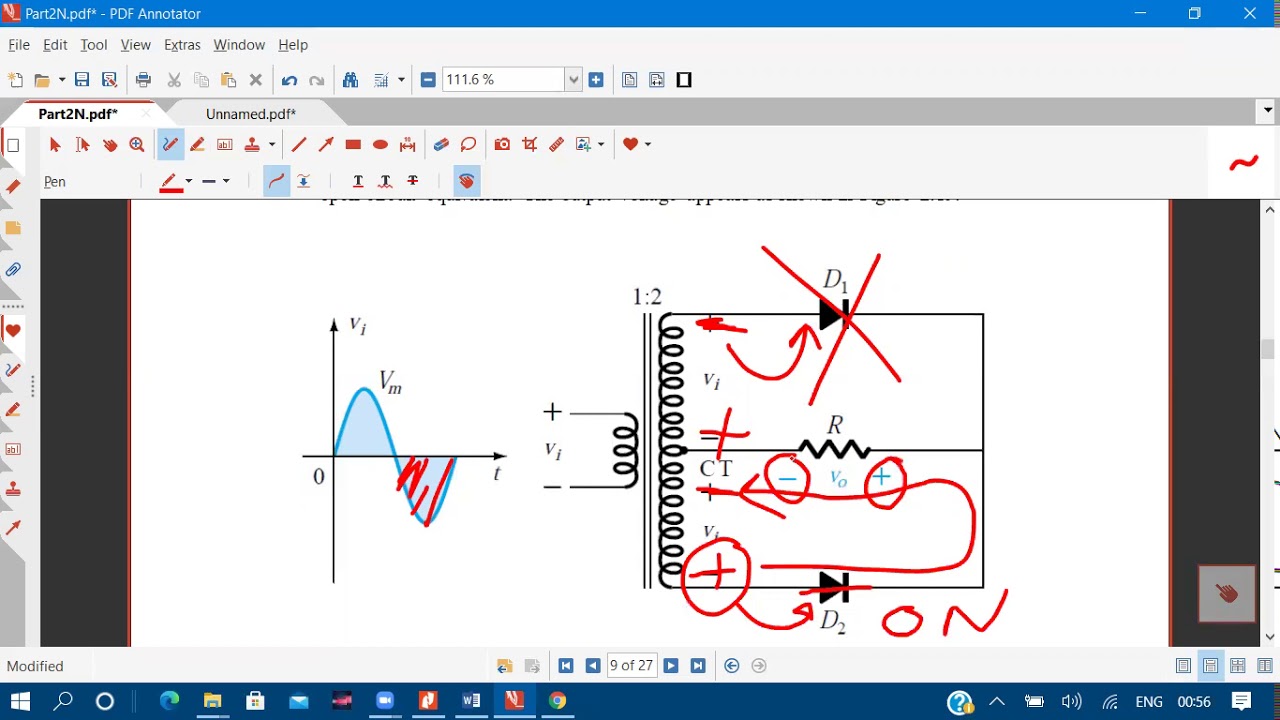Screen dimensions: 1280x720
Task: Select the Marker highlighter tool
Action: (197, 145)
